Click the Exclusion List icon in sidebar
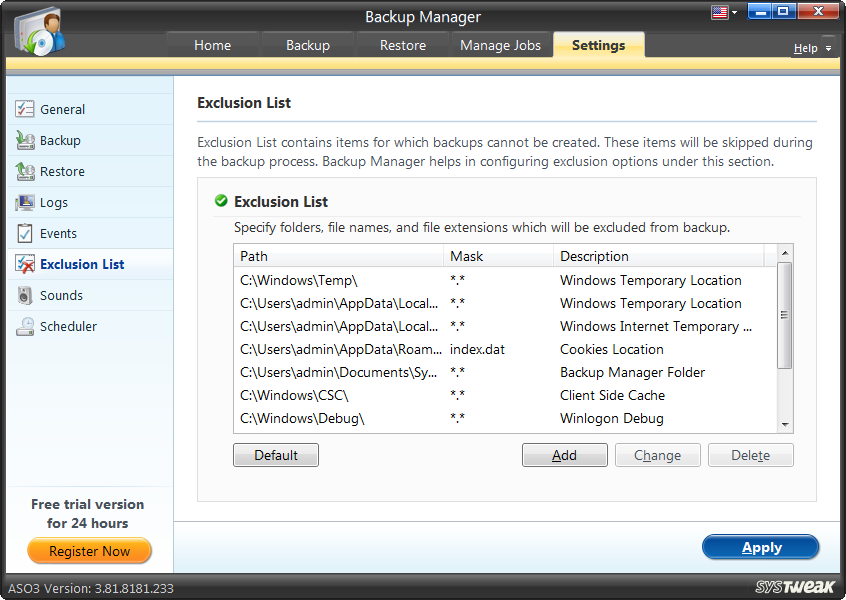This screenshot has height=600, width=846. (24, 264)
